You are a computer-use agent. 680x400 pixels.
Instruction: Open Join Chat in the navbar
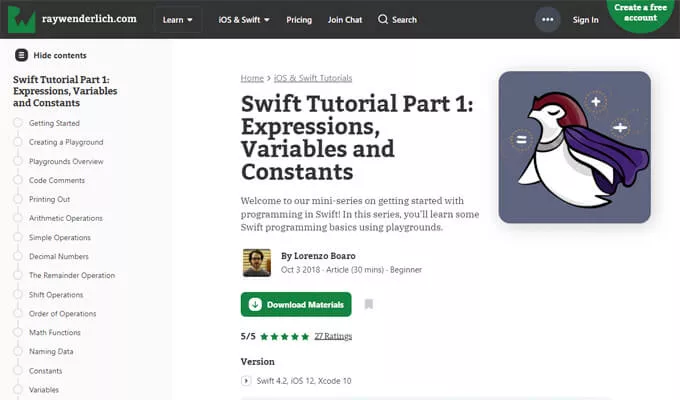[345, 20]
